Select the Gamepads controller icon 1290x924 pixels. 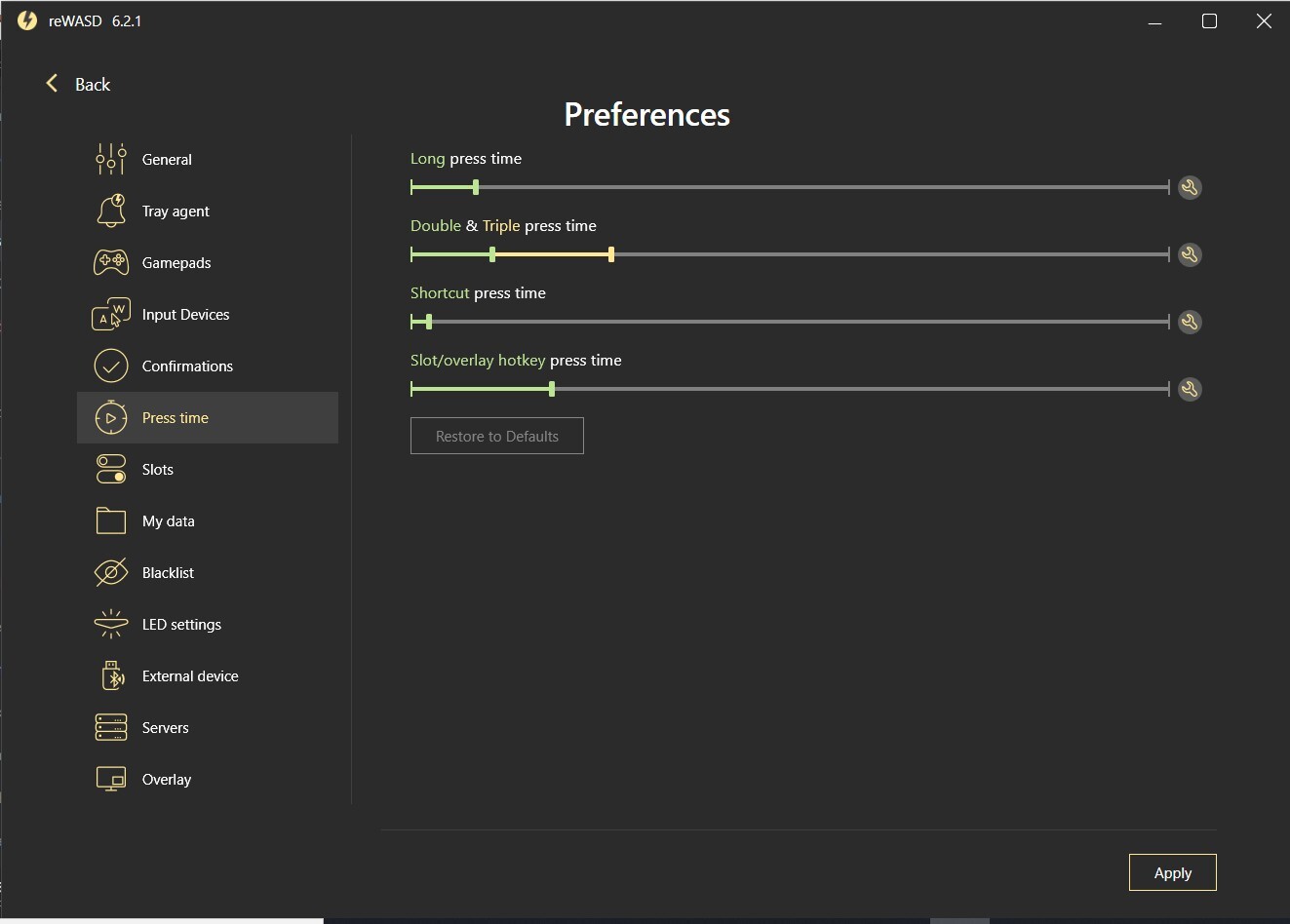(x=111, y=262)
